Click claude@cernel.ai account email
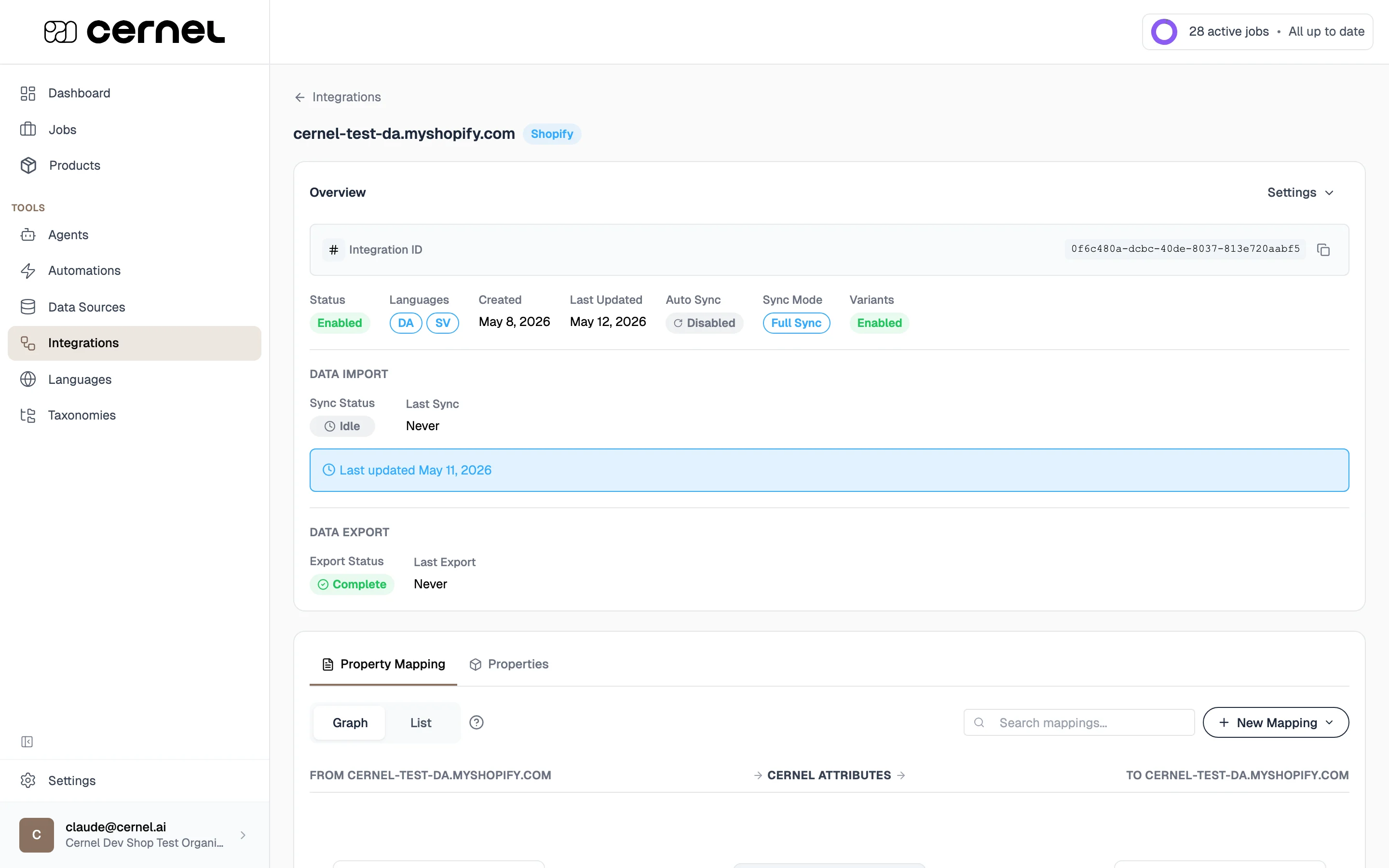Screen dimensions: 1389x868 pos(116,827)
